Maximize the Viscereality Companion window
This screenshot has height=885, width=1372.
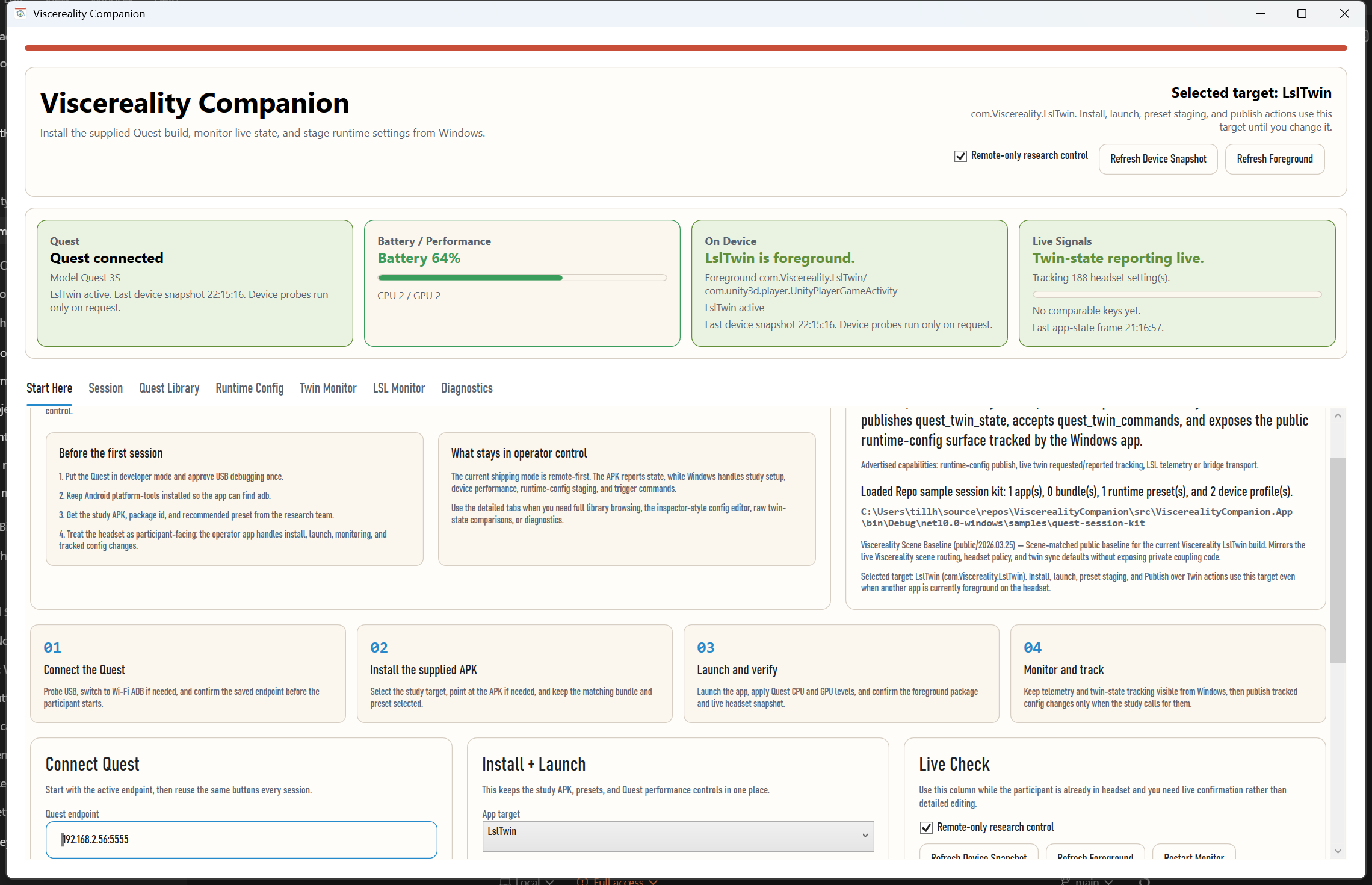1302,13
